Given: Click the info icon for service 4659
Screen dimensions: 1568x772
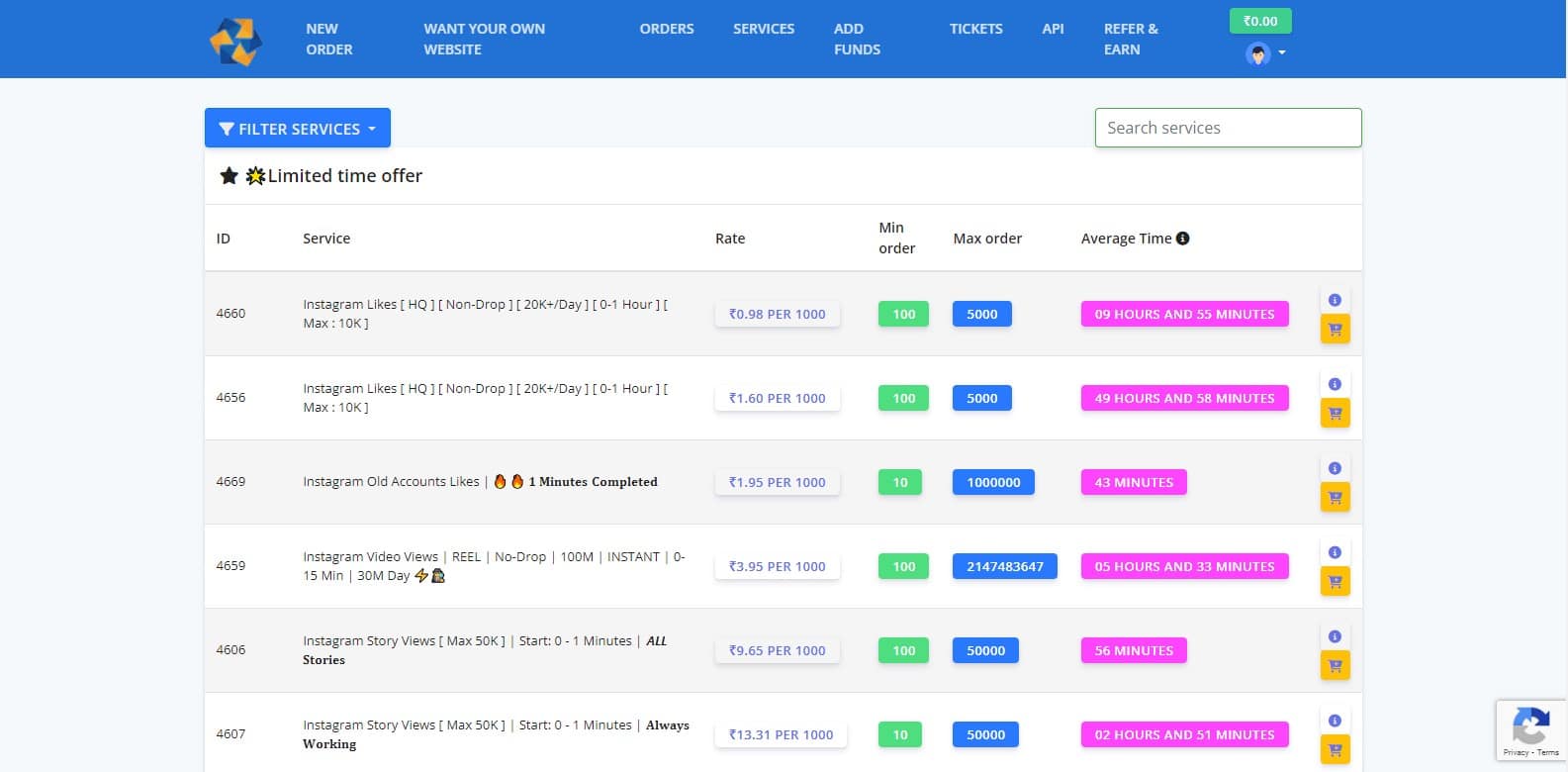Looking at the screenshot, I should coord(1335,552).
